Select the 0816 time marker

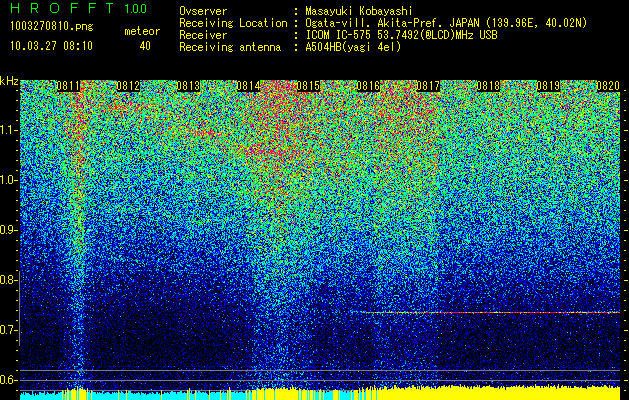pyautogui.click(x=368, y=86)
